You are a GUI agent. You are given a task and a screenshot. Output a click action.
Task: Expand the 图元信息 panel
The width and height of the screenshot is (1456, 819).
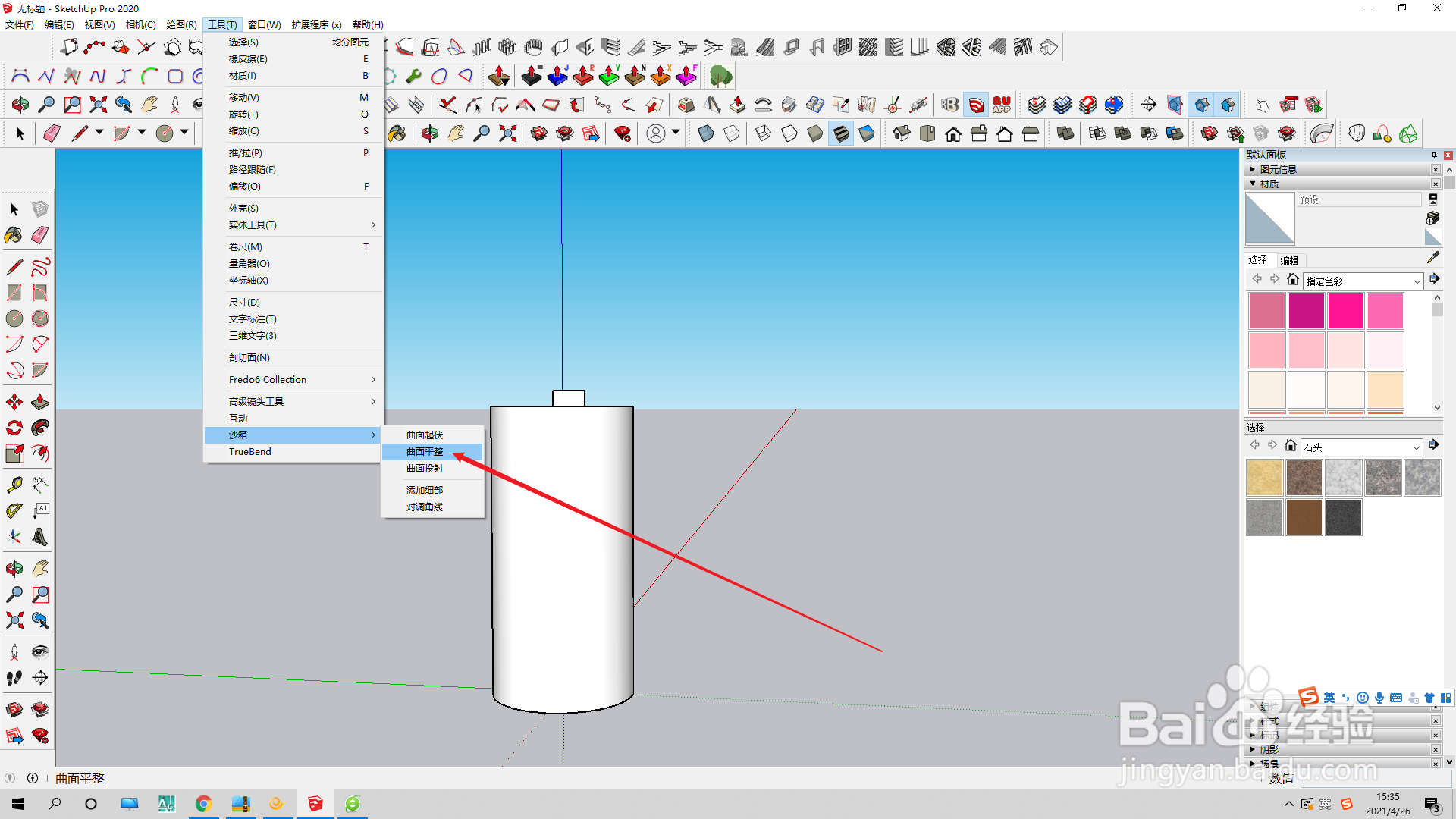coord(1252,169)
